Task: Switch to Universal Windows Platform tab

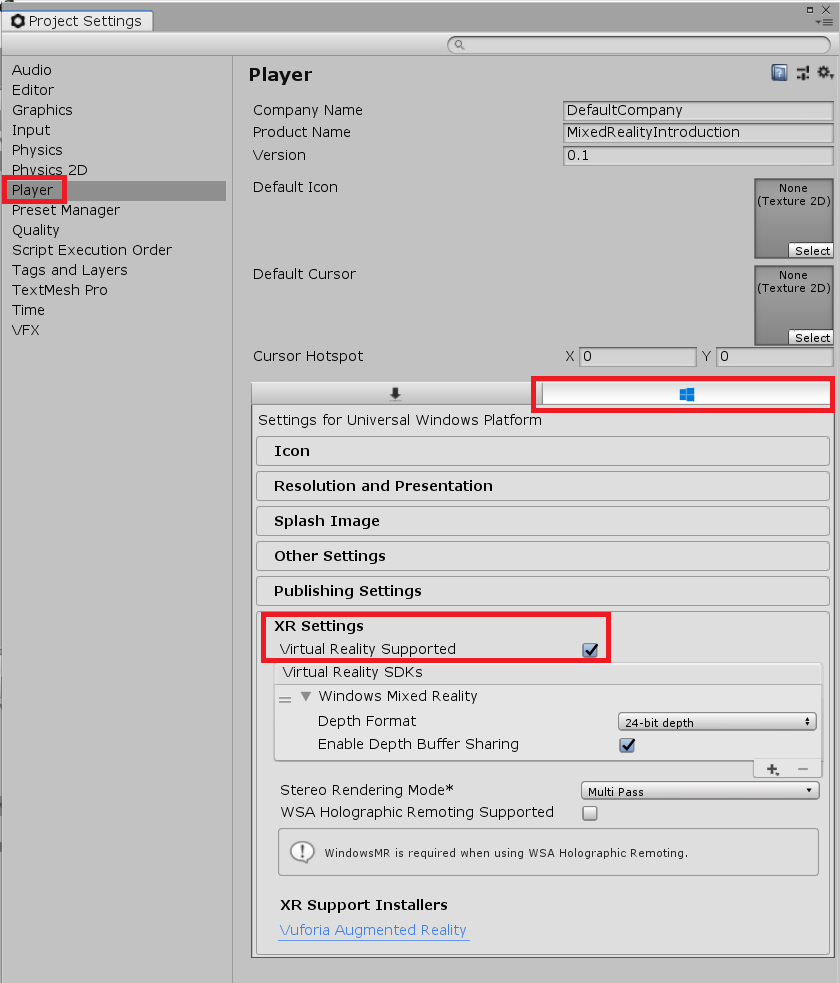Action: [686, 394]
